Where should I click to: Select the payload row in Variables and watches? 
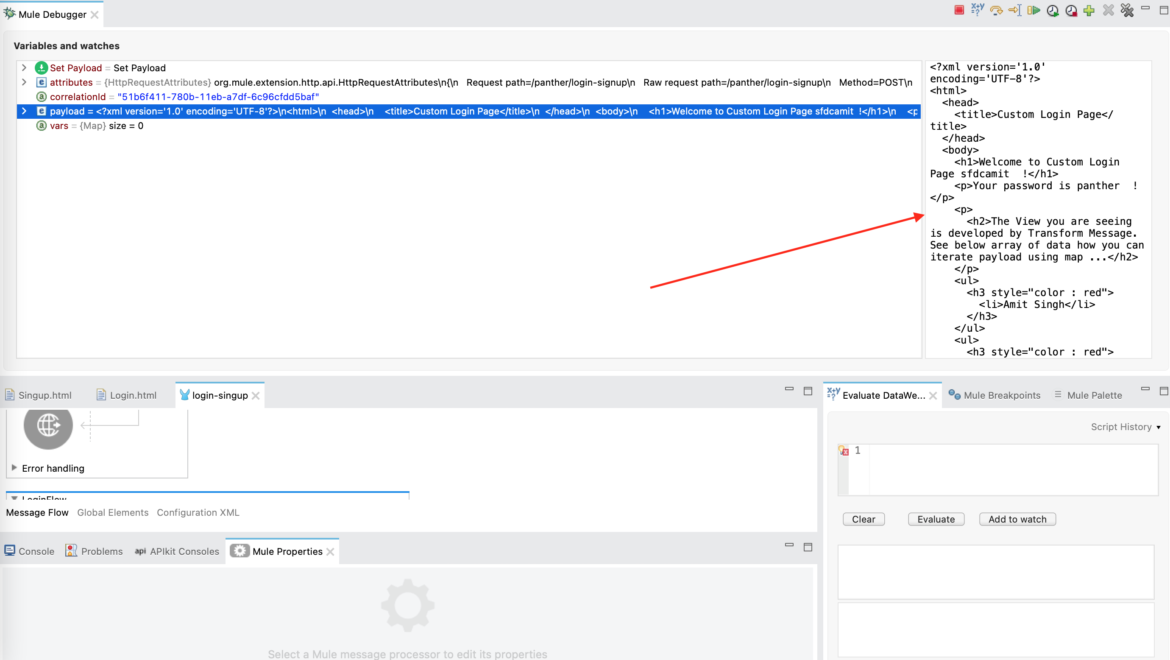click(x=200, y=111)
